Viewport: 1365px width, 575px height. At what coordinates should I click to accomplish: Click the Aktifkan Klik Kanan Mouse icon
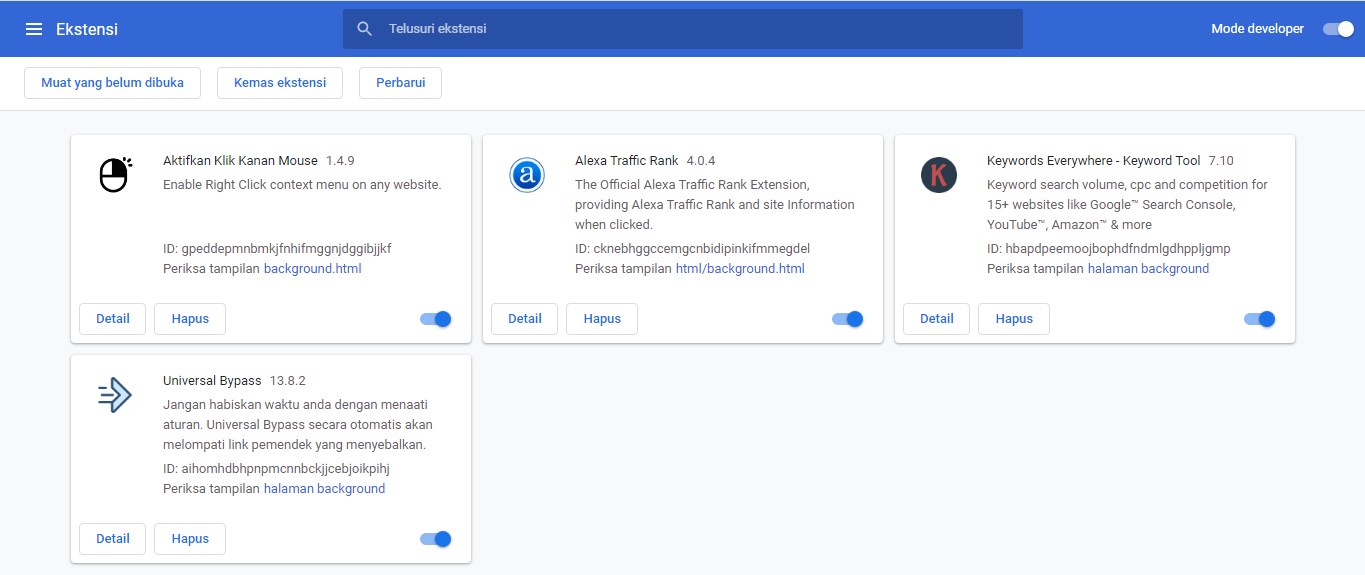point(115,175)
